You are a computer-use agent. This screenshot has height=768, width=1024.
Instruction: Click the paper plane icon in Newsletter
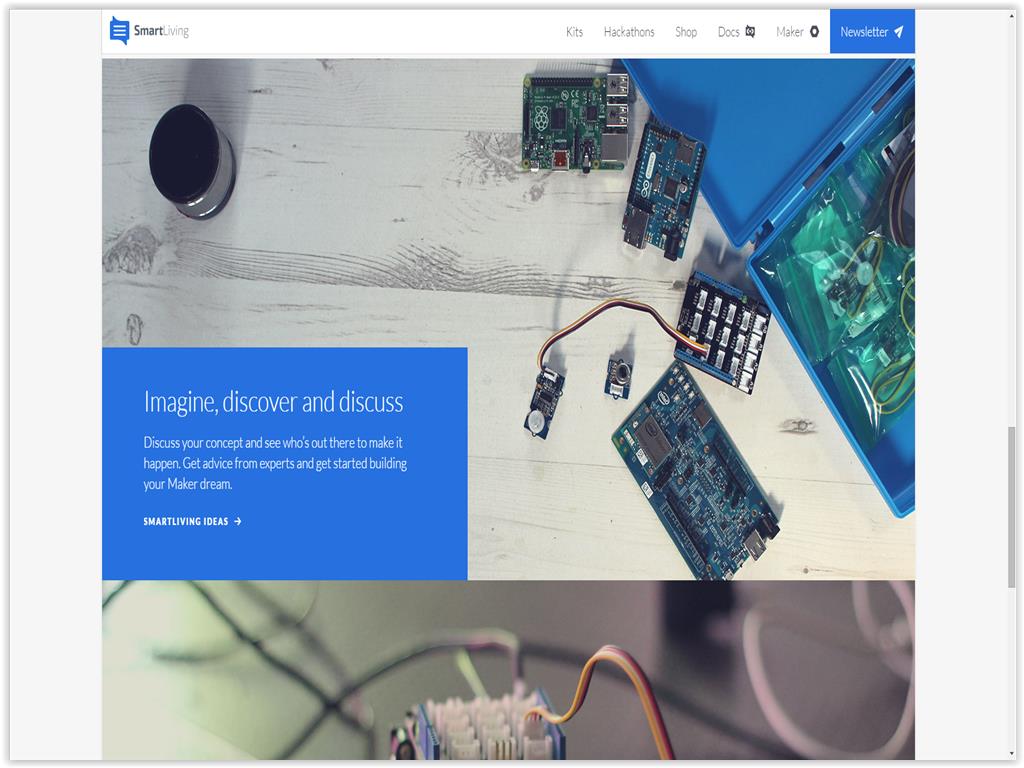pyautogui.click(x=899, y=31)
